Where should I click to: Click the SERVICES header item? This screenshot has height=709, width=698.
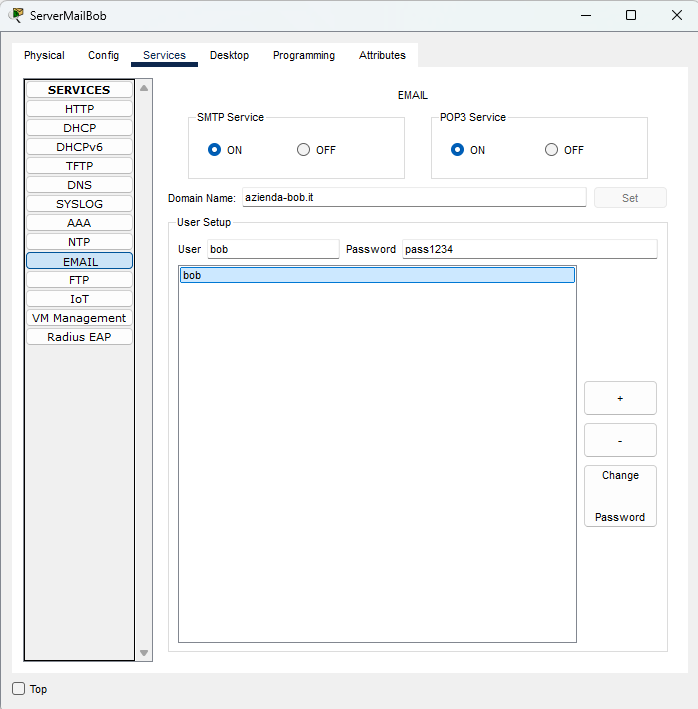tap(80, 90)
